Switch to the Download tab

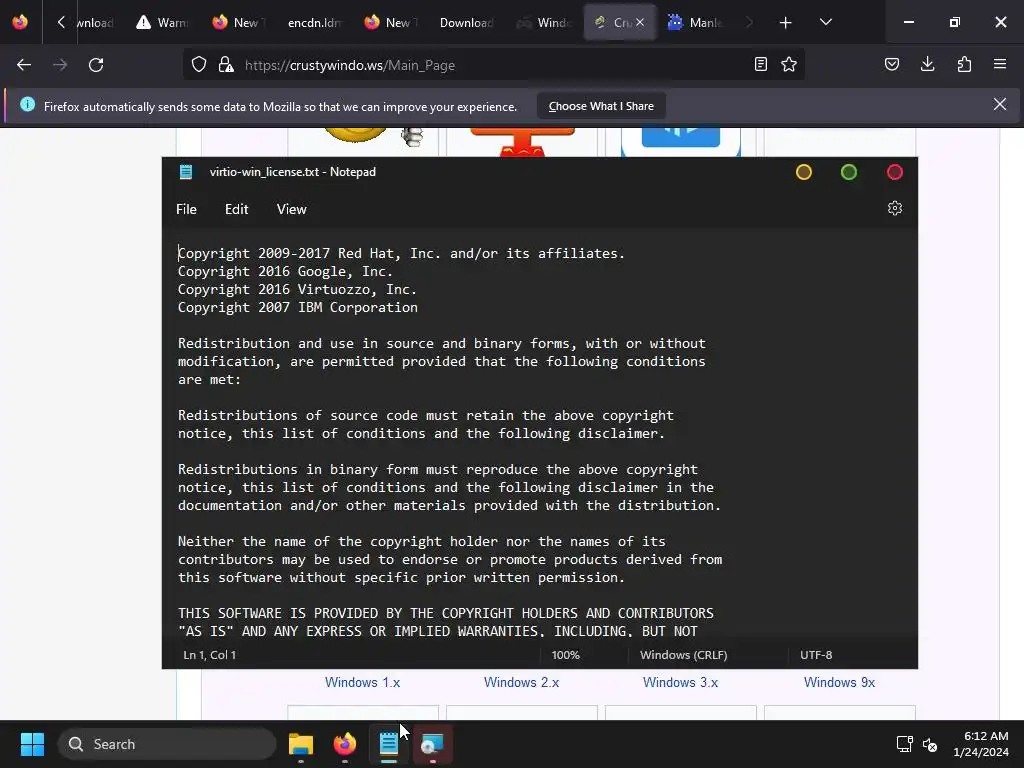(x=466, y=22)
